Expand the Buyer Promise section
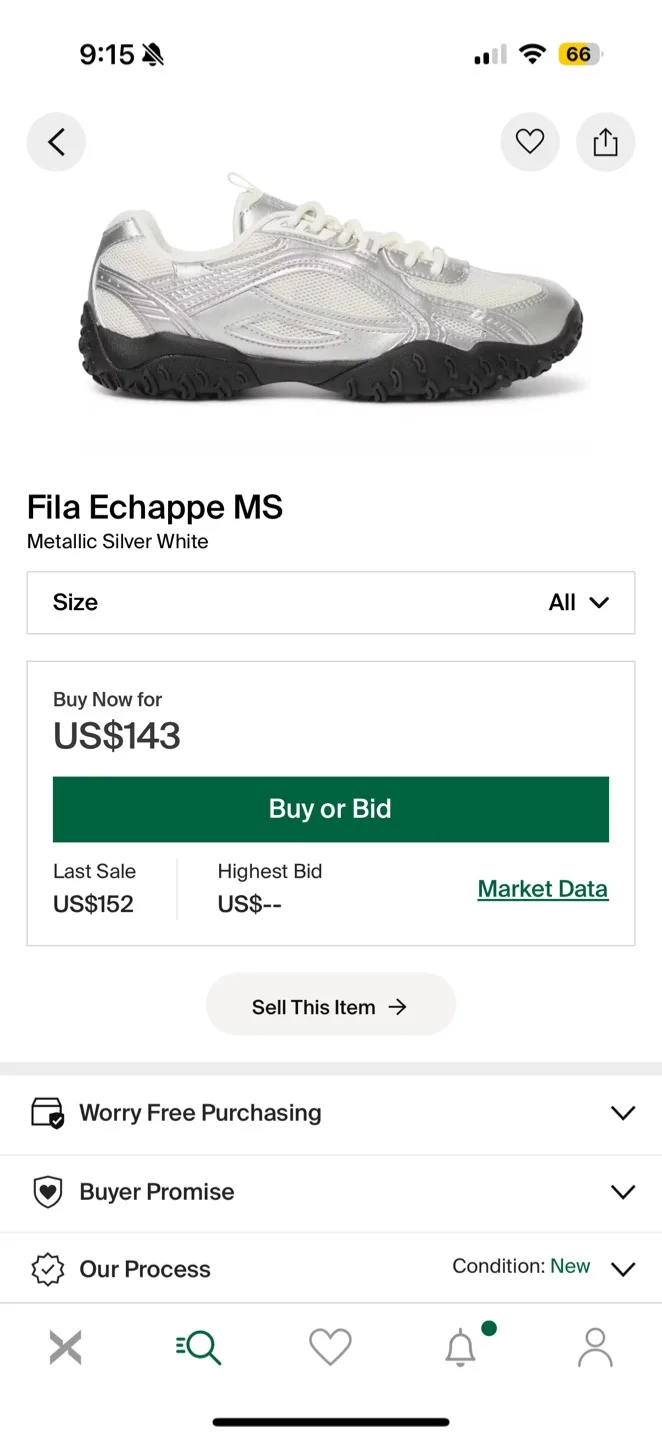The width and height of the screenshot is (662, 1440). pos(623,1192)
